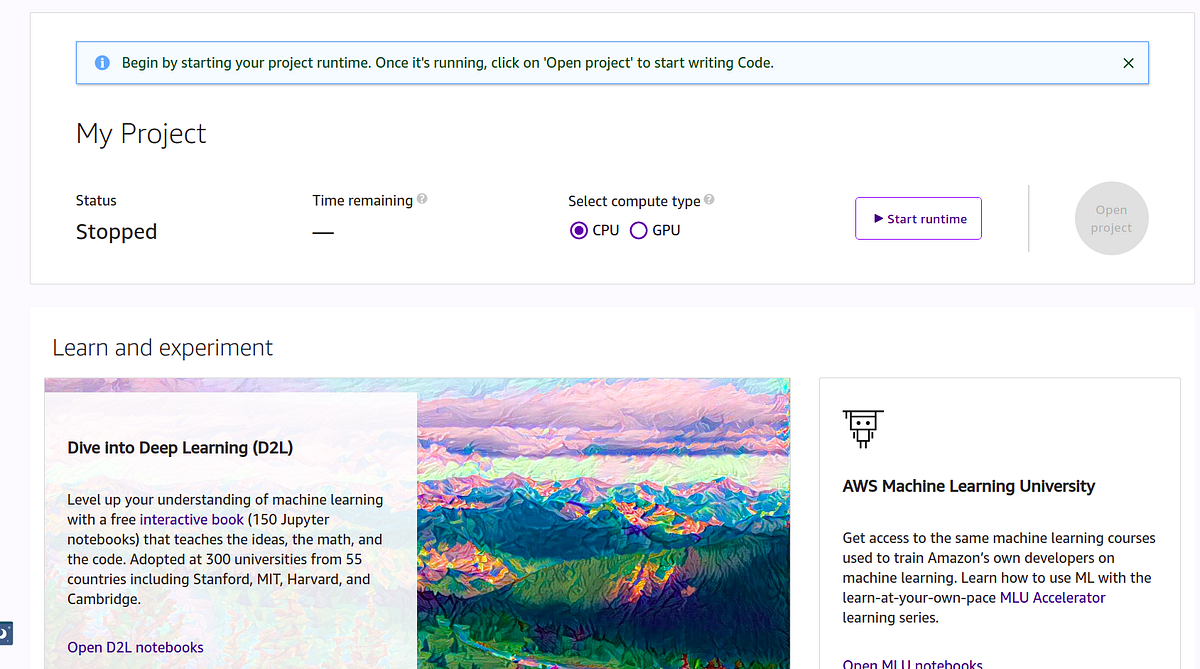This screenshot has width=1200, height=669.
Task: Click the Open project button
Action: [1111, 218]
